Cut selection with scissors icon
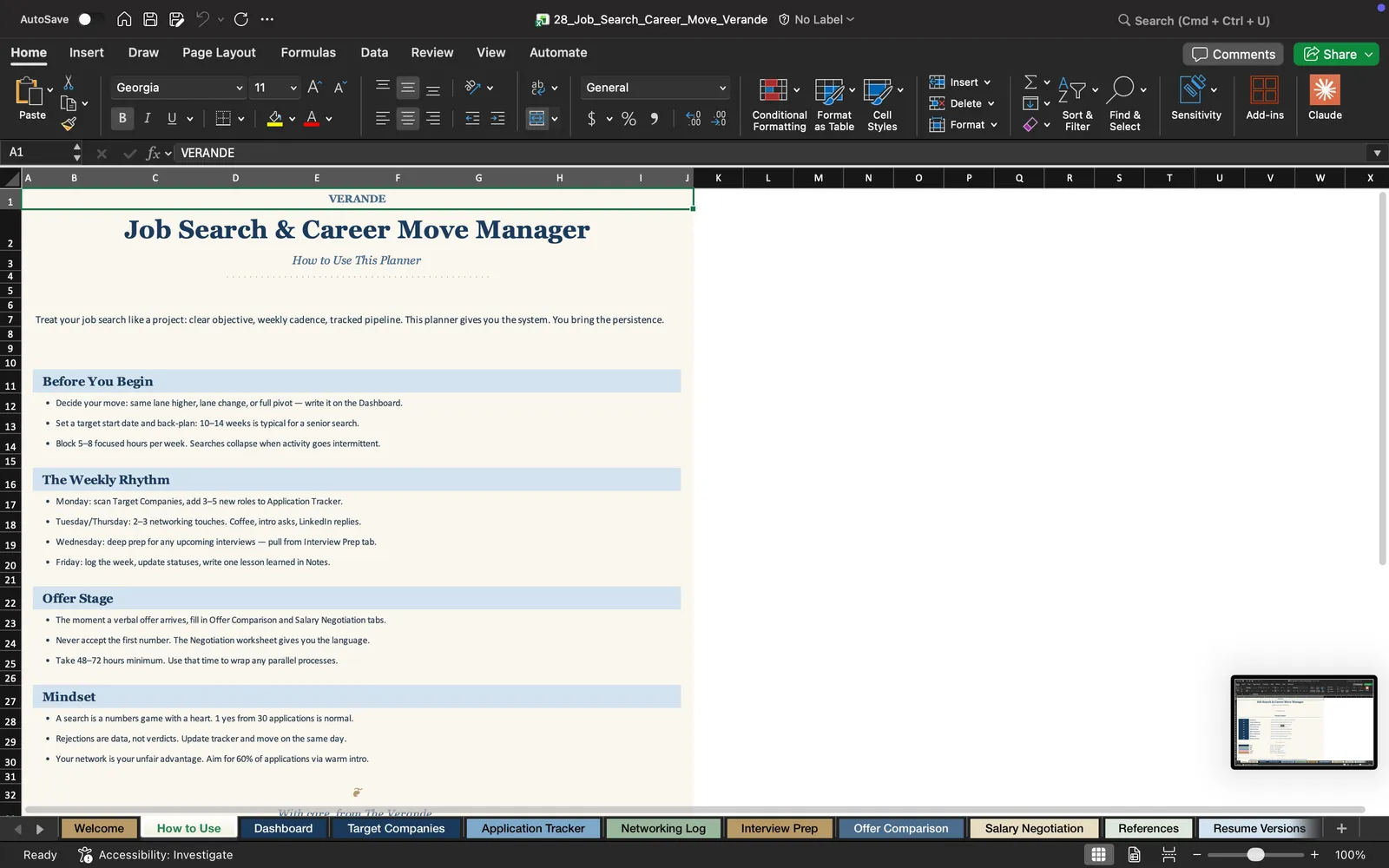 pos(69,82)
